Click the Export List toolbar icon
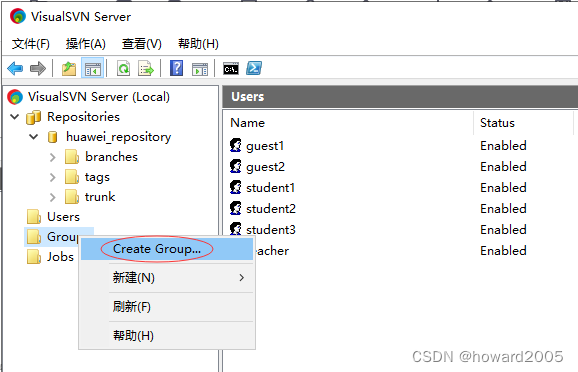The height and width of the screenshot is (372, 578). point(146,69)
